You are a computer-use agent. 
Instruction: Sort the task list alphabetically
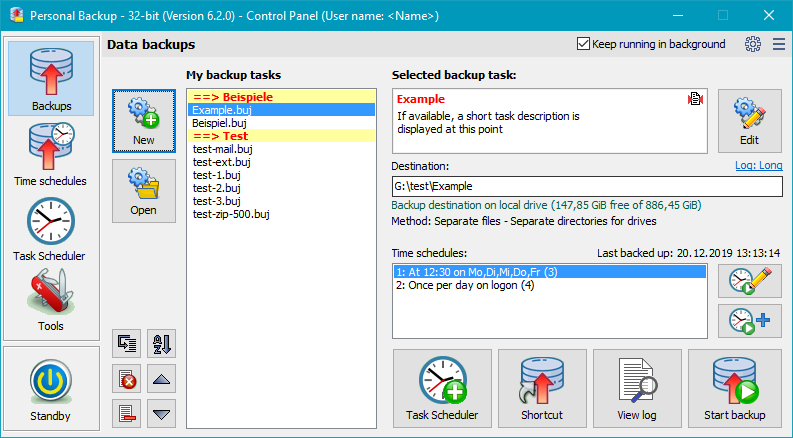tap(161, 343)
